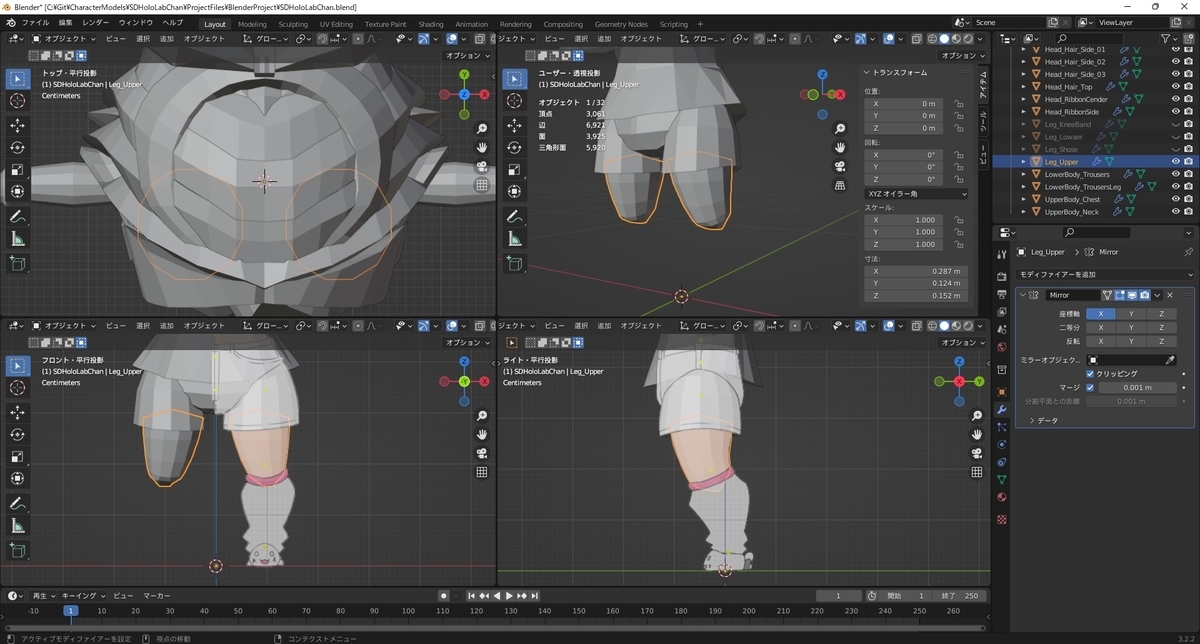Open the XYZ オイラー角 rotation mode dropdown
1200x644 pixels.
click(916, 194)
